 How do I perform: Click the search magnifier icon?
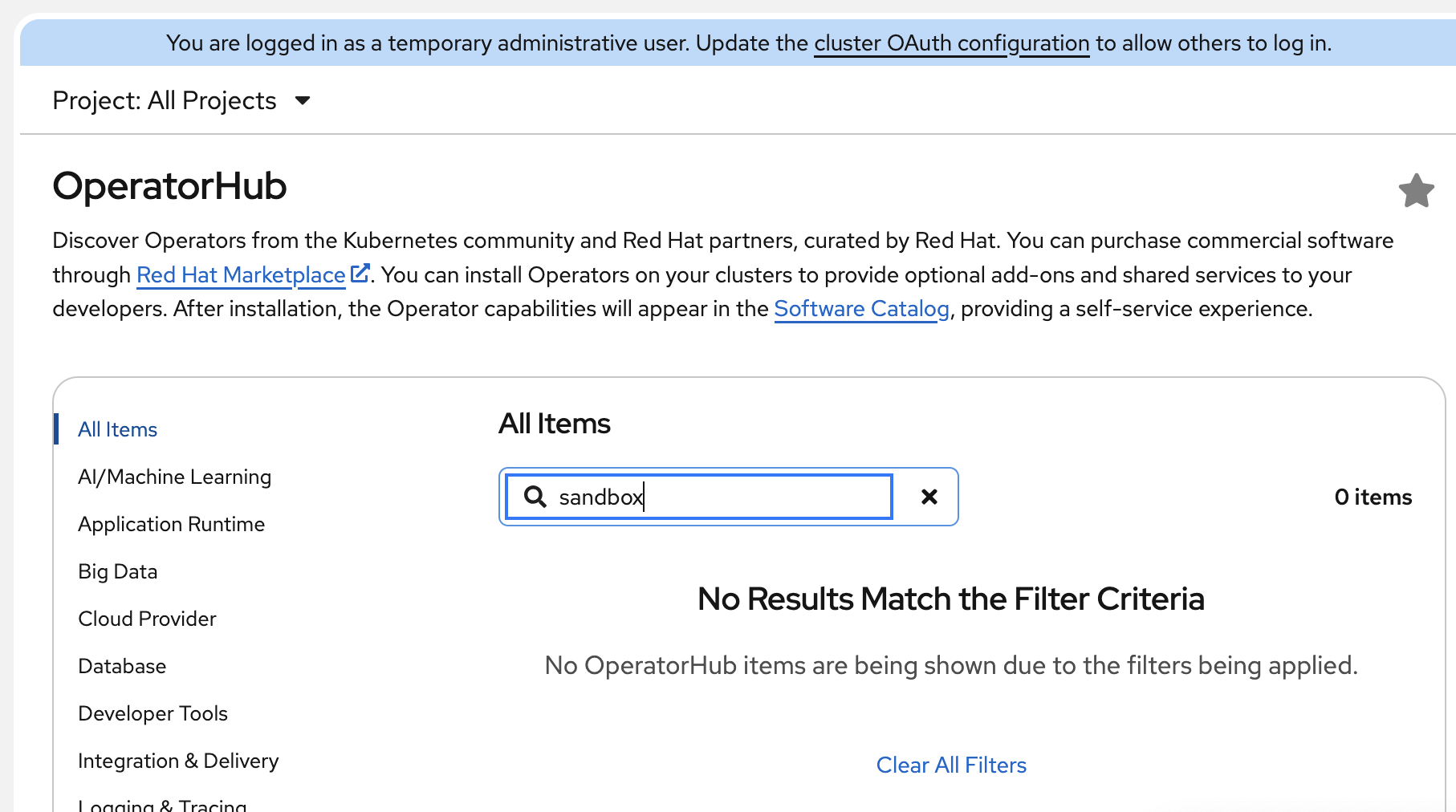point(535,497)
